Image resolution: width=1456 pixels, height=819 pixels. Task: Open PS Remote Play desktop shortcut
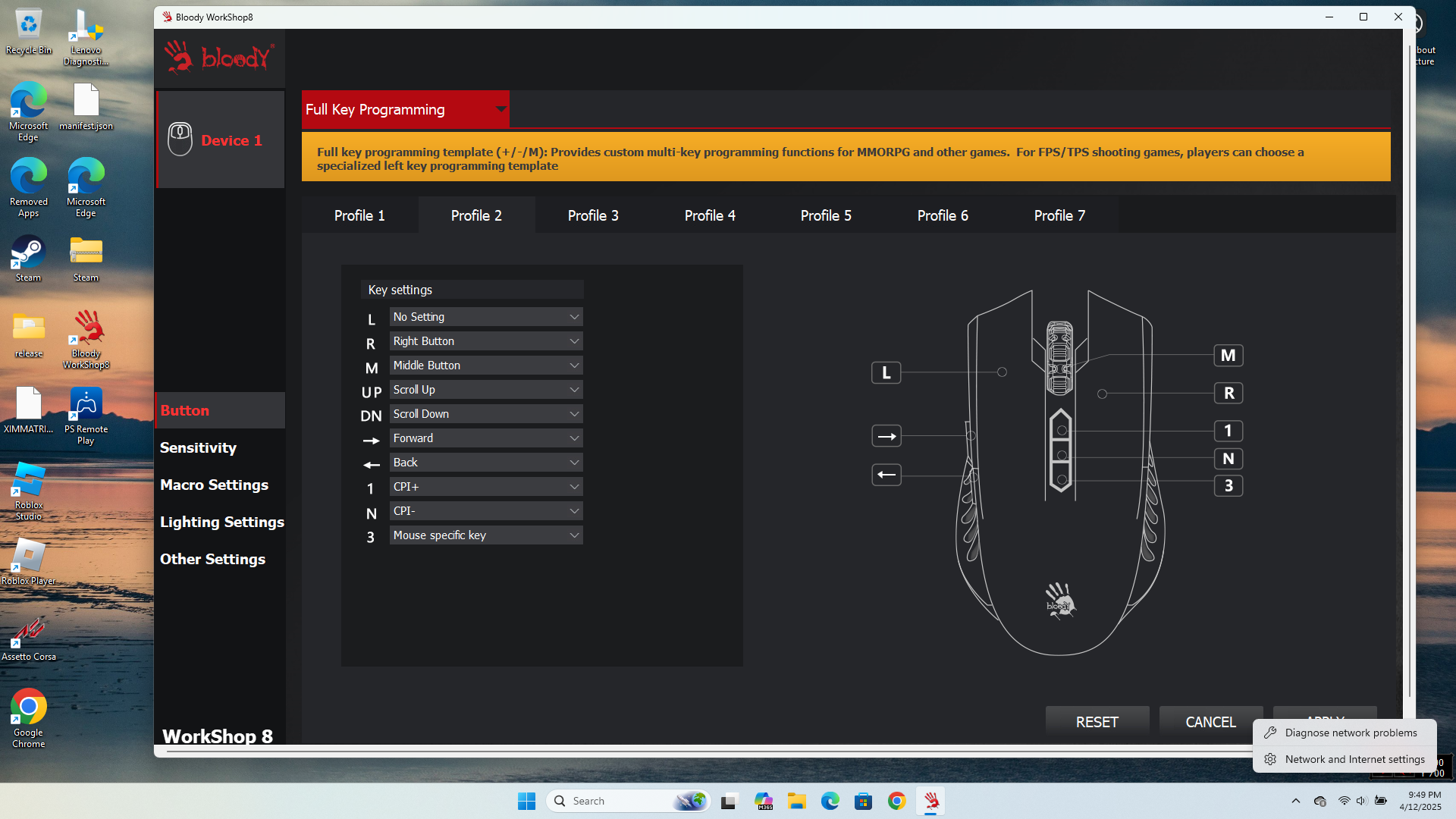tap(86, 415)
